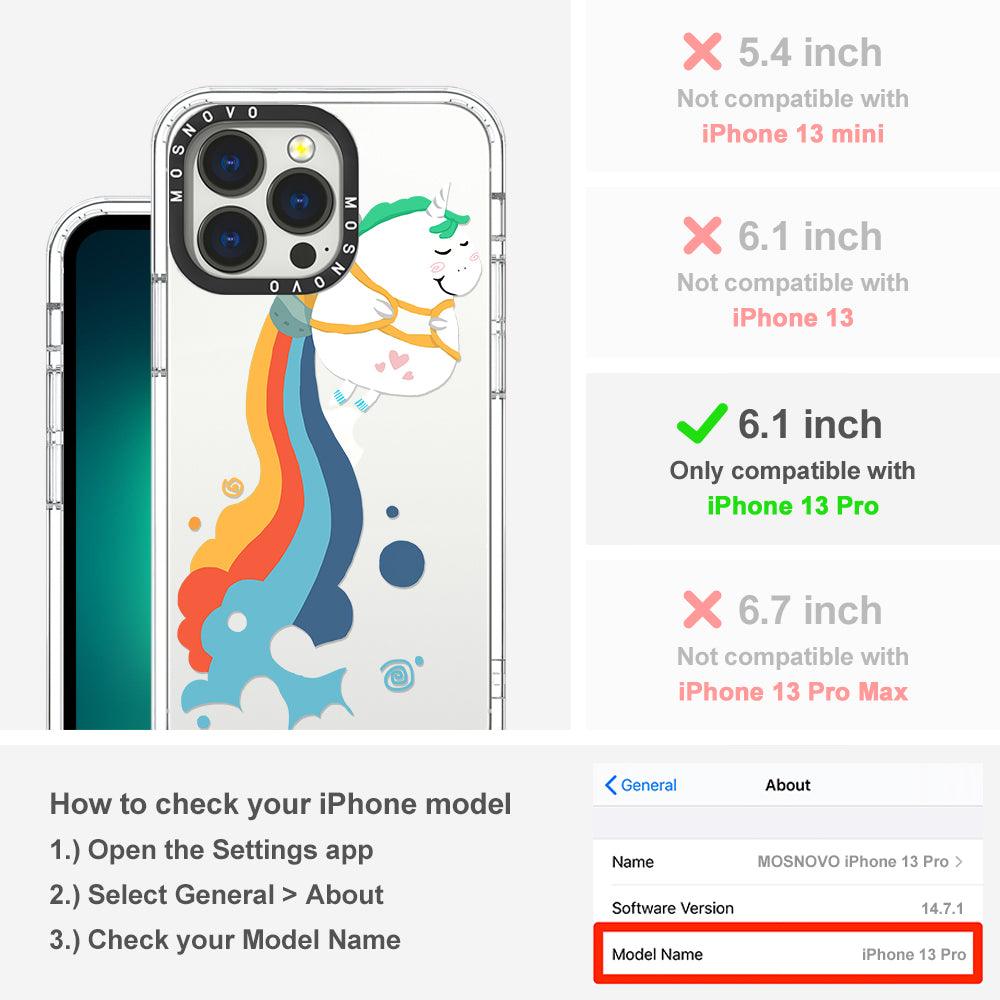Image resolution: width=1000 pixels, height=1000 pixels.
Task: Select the highlighted Model Name row
Action: coord(788,954)
